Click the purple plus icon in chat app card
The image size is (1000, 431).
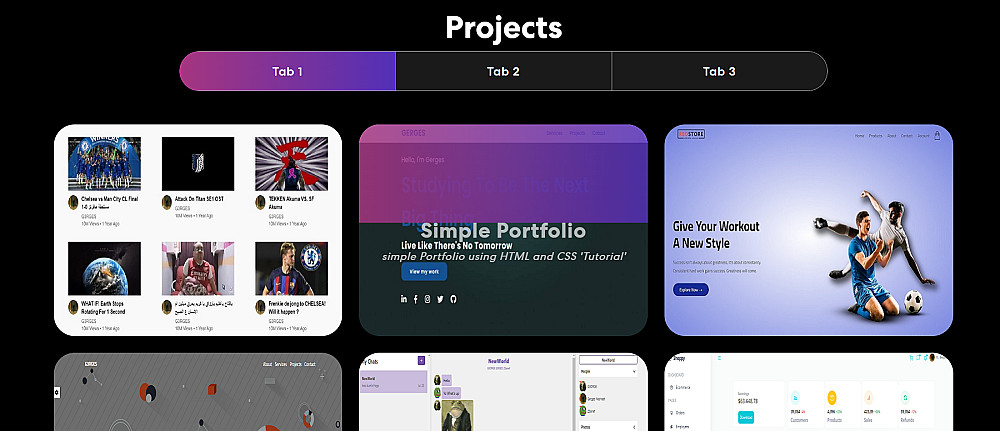421,361
